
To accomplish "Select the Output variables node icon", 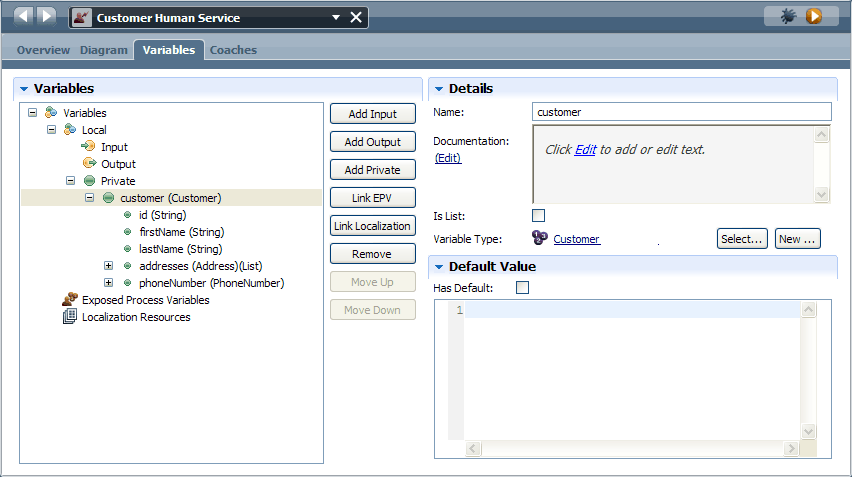I will pyautogui.click(x=89, y=163).
